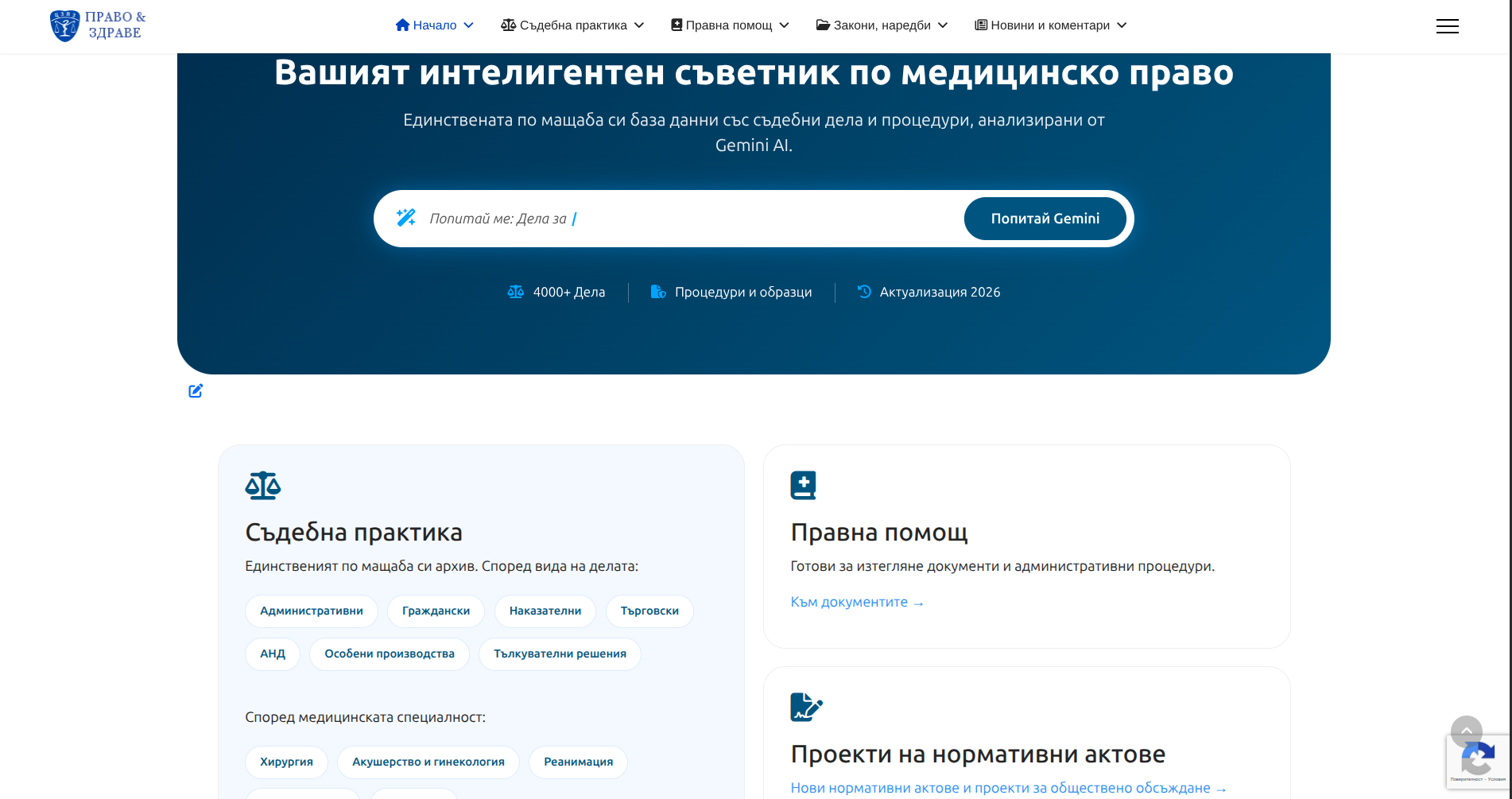Click the magic wand icon in search bar

[x=406, y=218]
